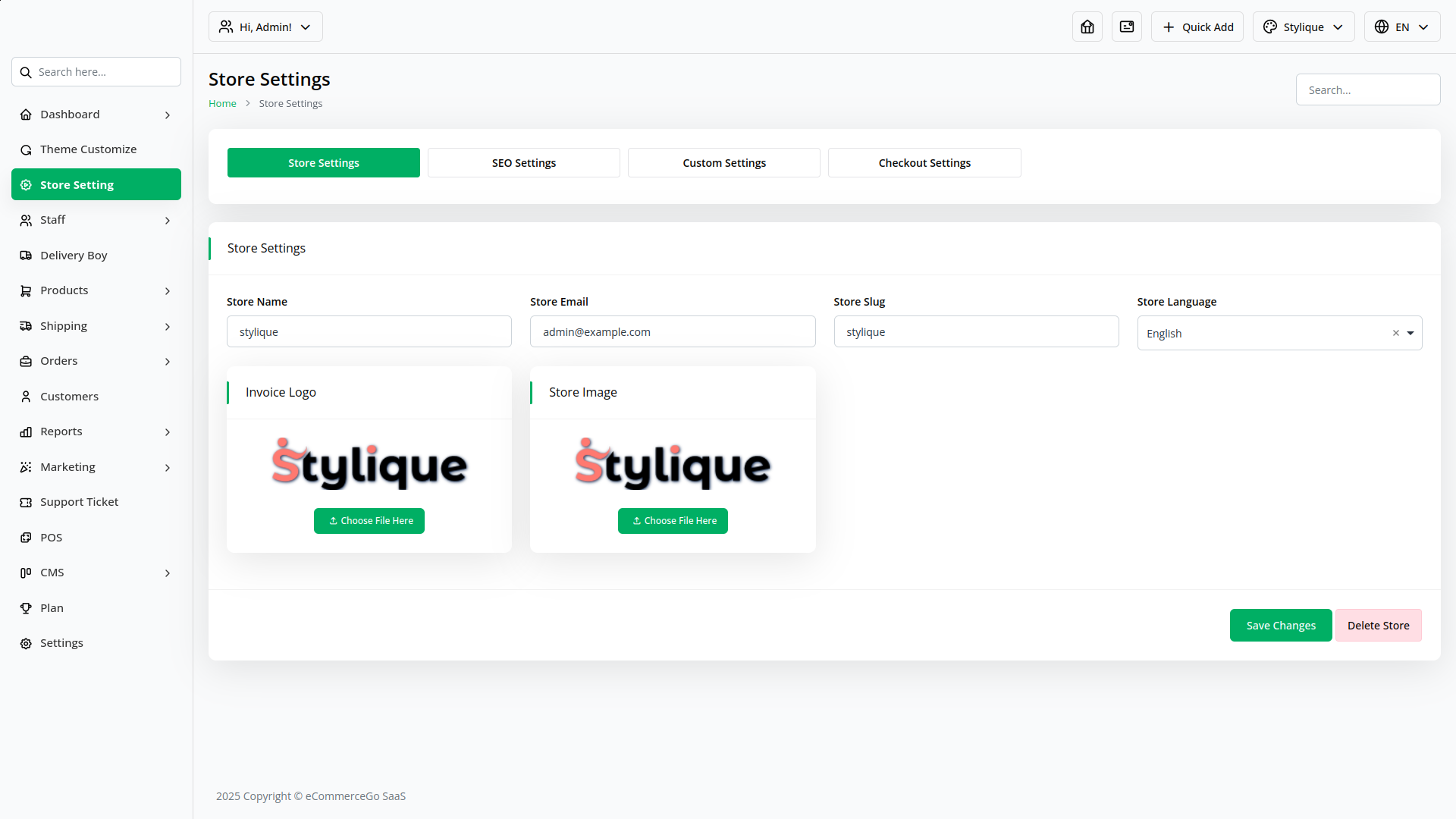Open the Hi, Admin! user menu
This screenshot has width=1456, height=819.
(265, 27)
